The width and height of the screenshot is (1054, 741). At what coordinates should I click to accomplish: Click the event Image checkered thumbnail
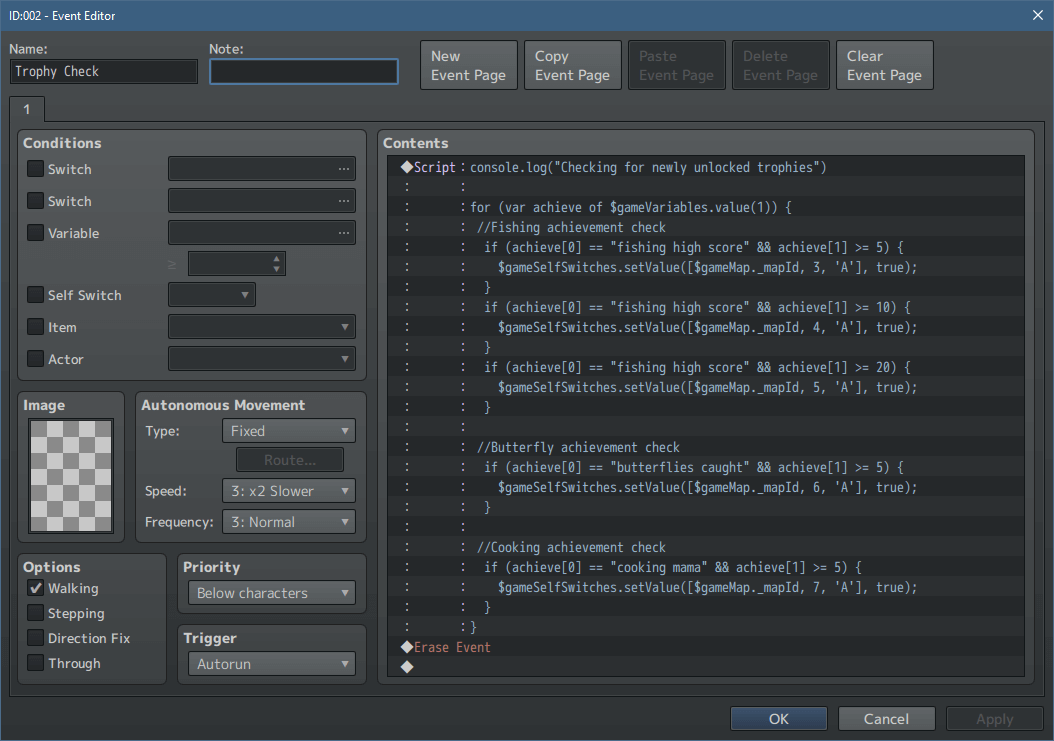71,475
